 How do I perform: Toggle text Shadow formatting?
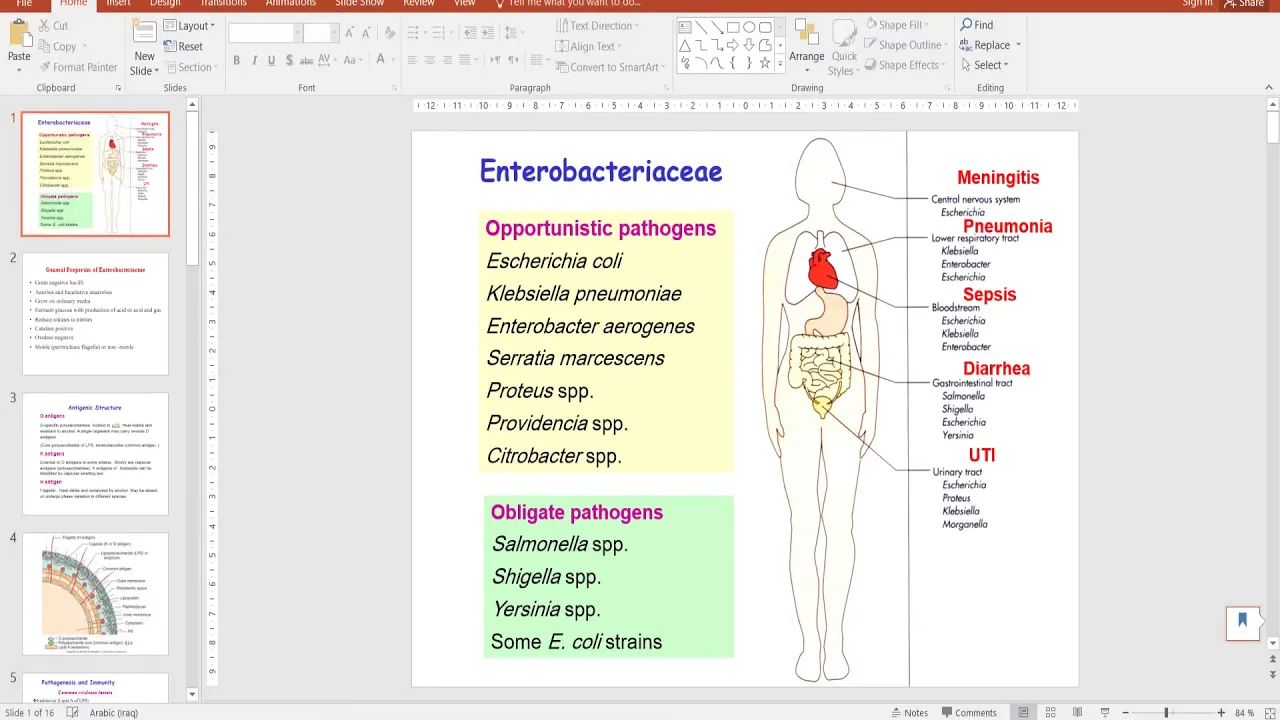289,60
